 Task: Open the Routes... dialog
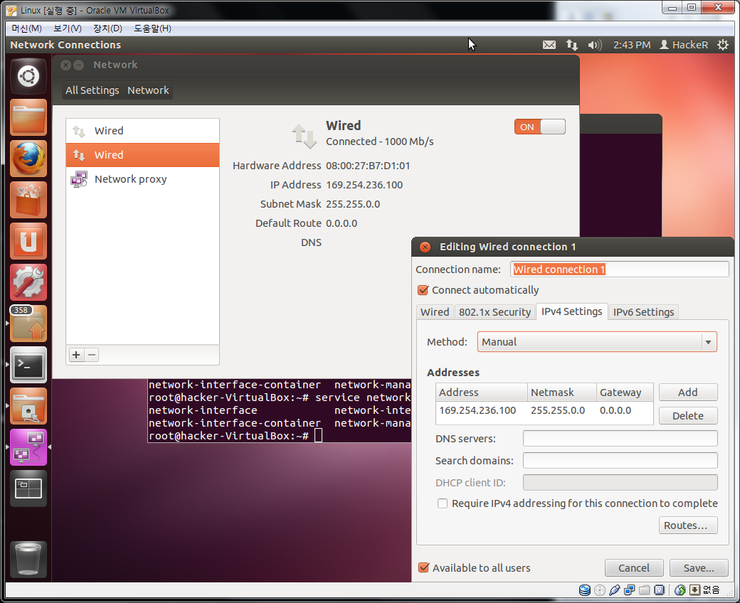[x=688, y=525]
